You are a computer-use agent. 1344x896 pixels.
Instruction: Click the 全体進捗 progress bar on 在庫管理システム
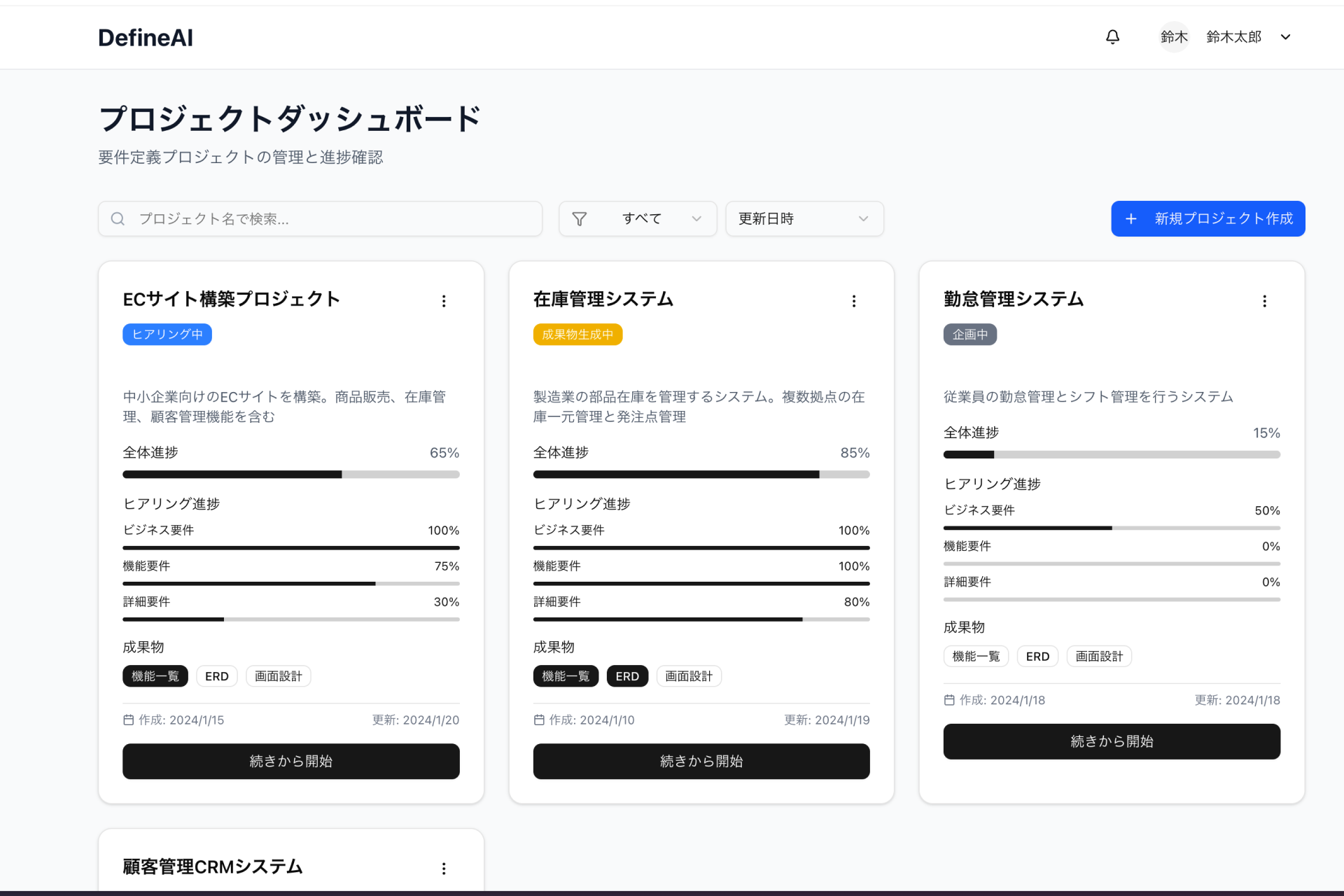tap(701, 474)
